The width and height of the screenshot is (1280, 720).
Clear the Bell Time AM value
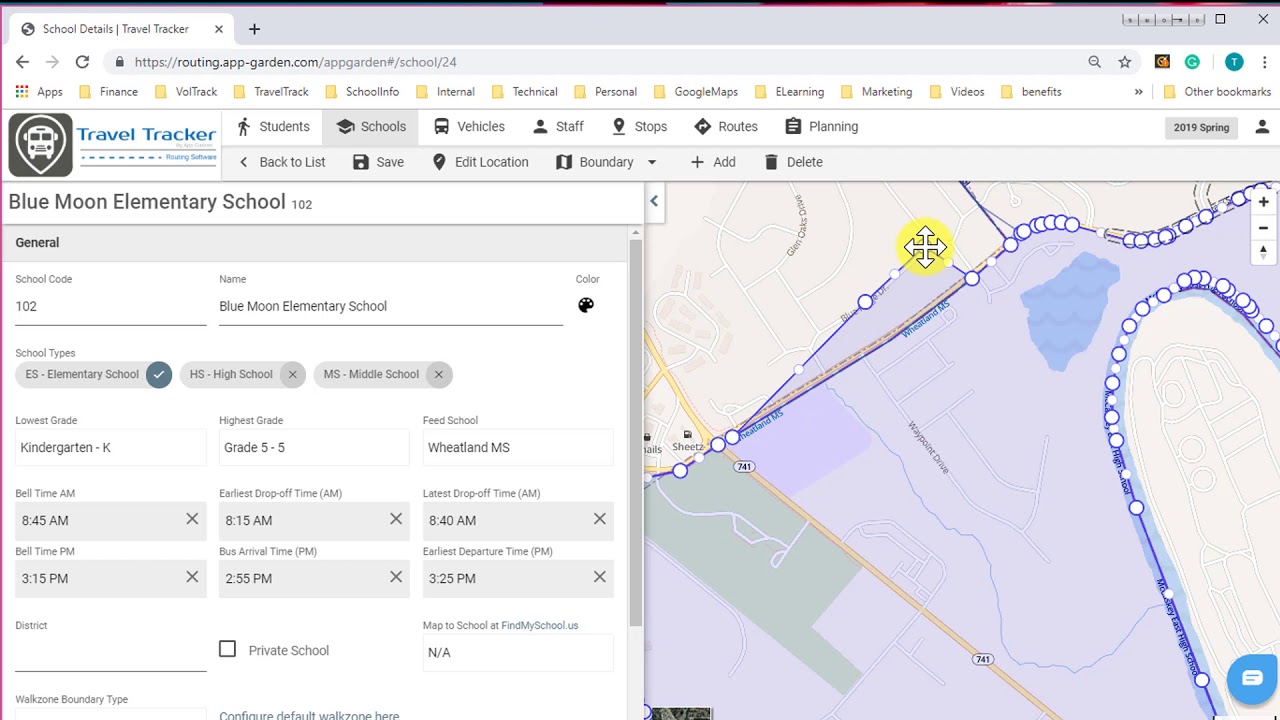click(192, 519)
